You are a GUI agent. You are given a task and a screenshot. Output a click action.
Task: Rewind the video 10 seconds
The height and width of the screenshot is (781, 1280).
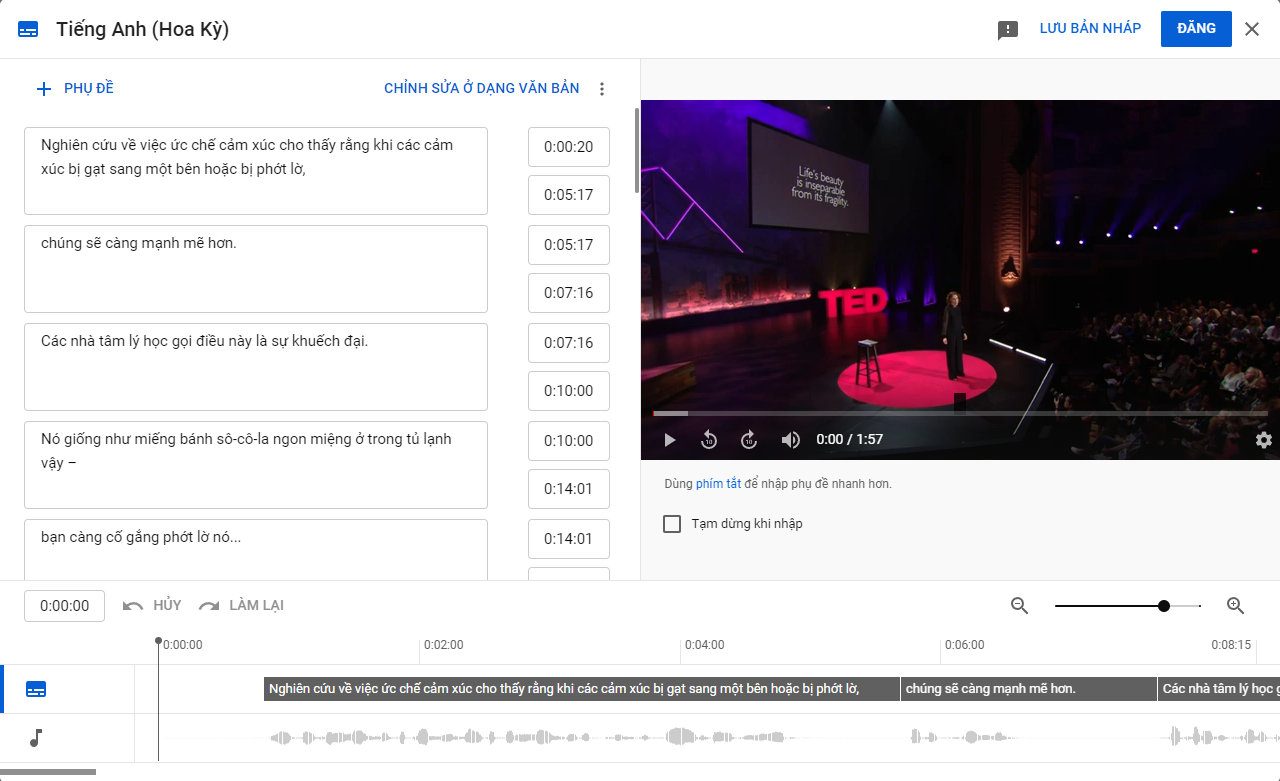[x=709, y=440]
